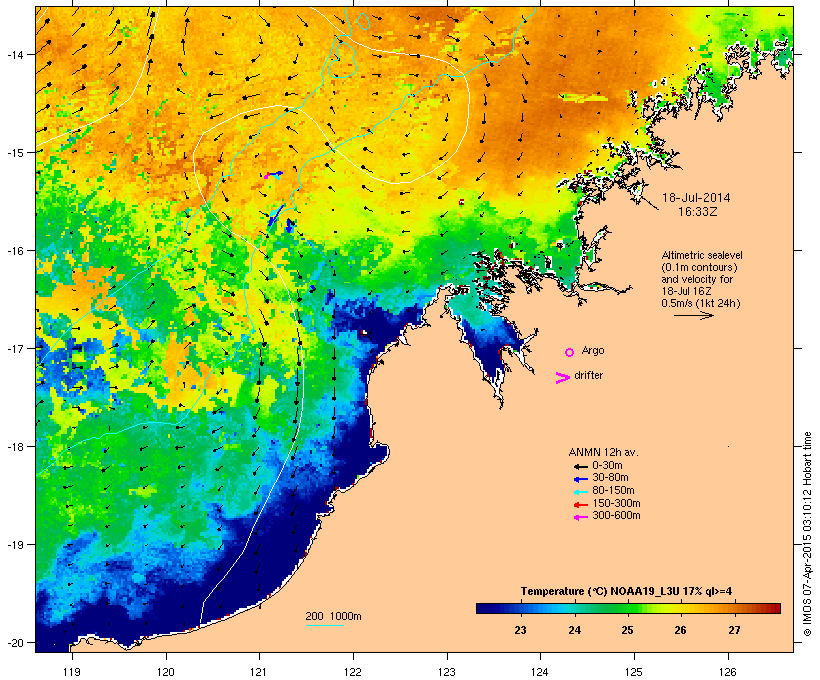The image size is (820, 680).
Task: Click the temperature color bar
Action: point(628,608)
